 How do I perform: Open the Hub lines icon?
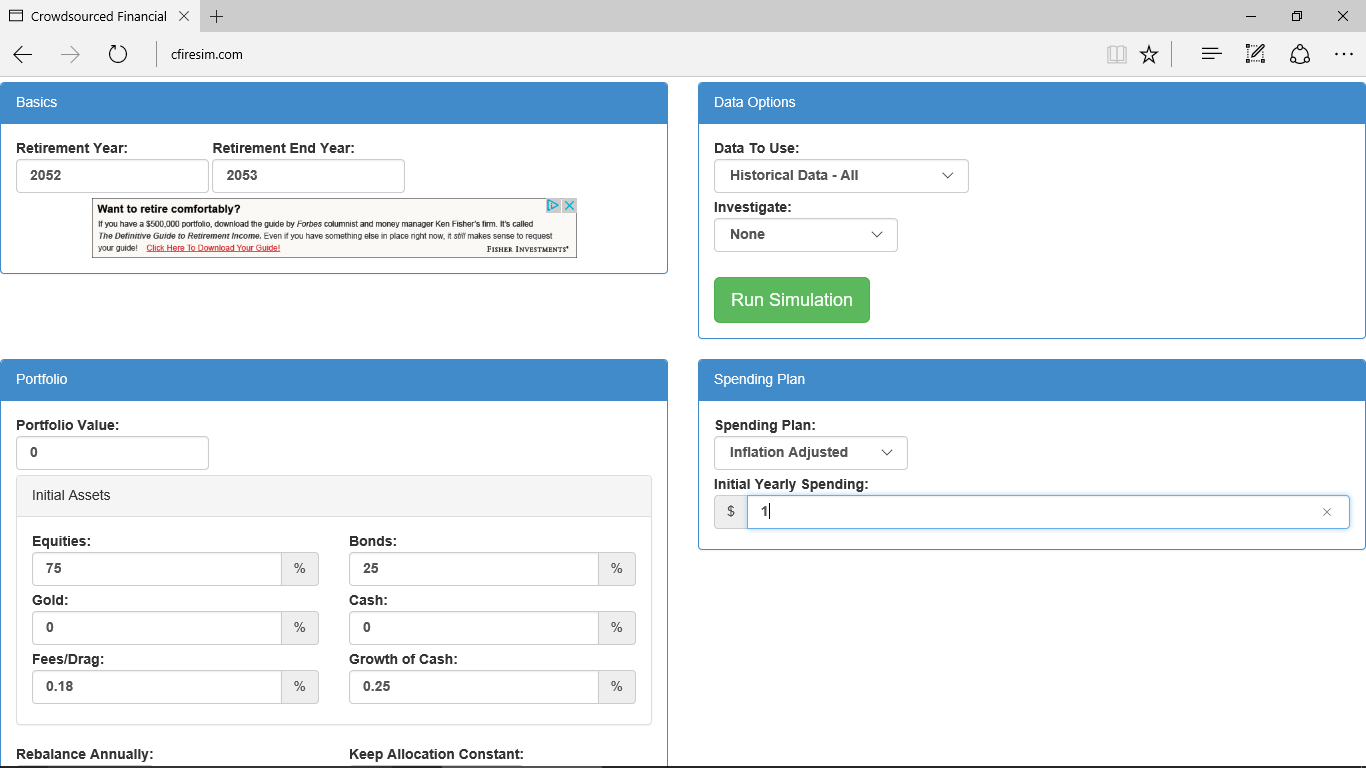(1211, 55)
